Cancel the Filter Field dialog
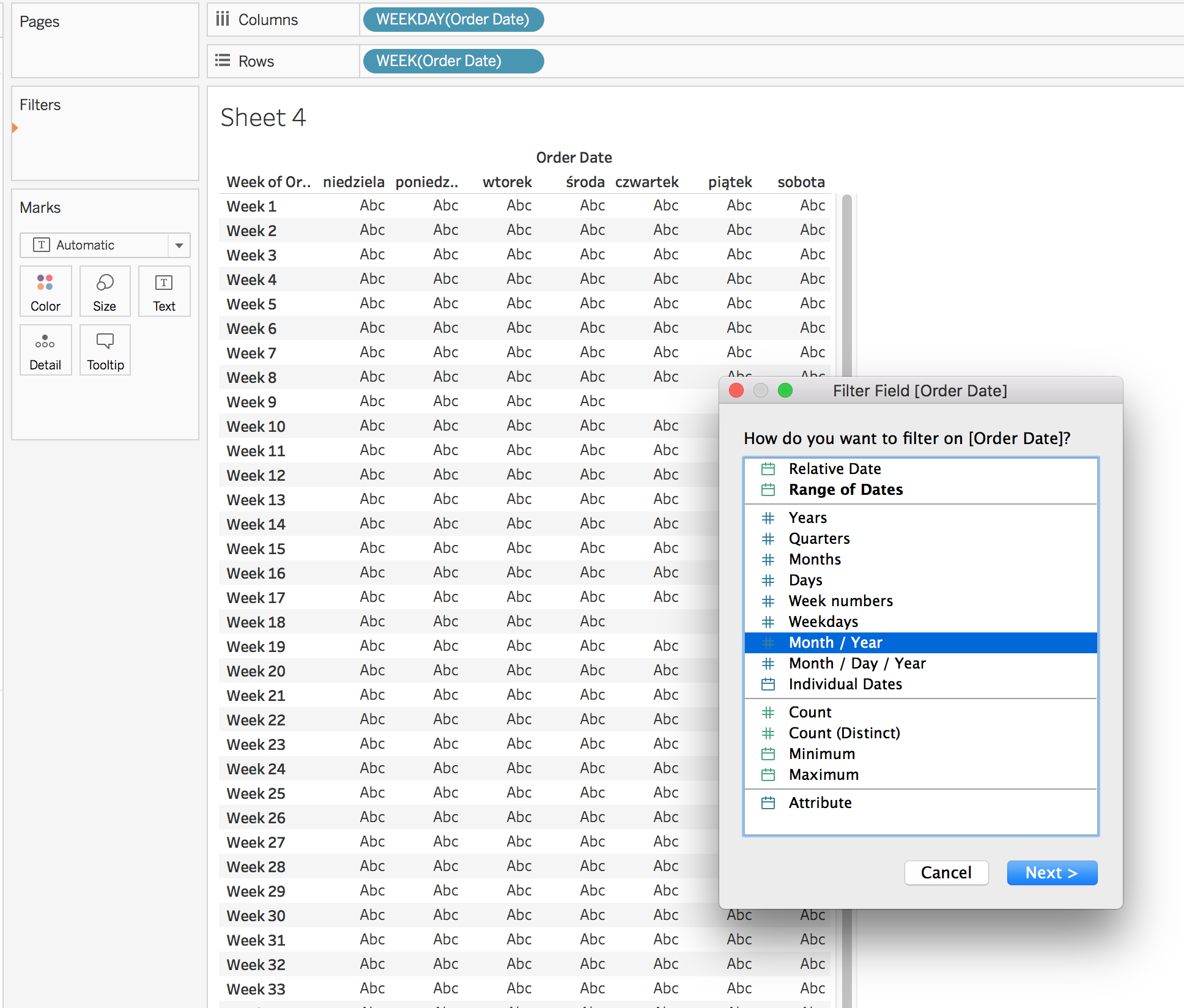 pos(945,873)
